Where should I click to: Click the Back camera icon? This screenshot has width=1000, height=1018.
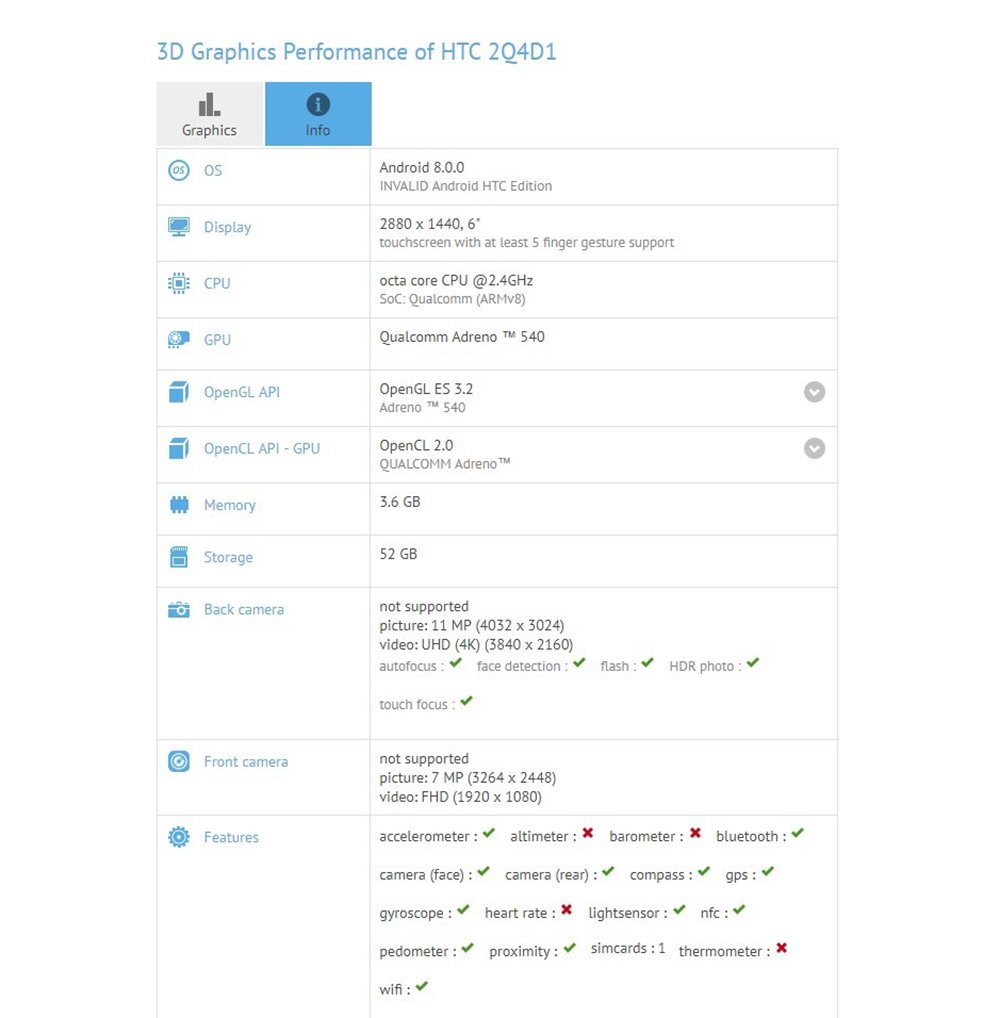click(179, 609)
